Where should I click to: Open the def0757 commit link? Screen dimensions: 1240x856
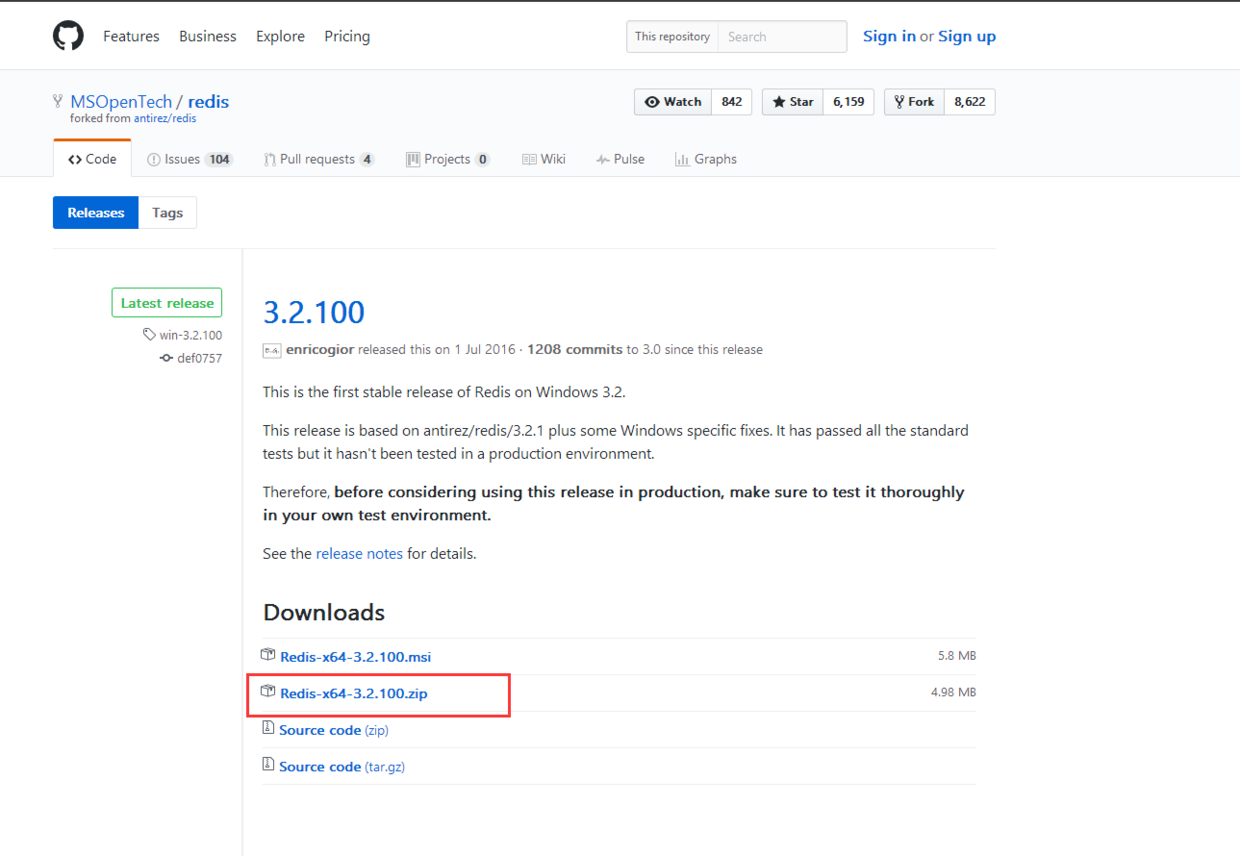click(x=200, y=358)
